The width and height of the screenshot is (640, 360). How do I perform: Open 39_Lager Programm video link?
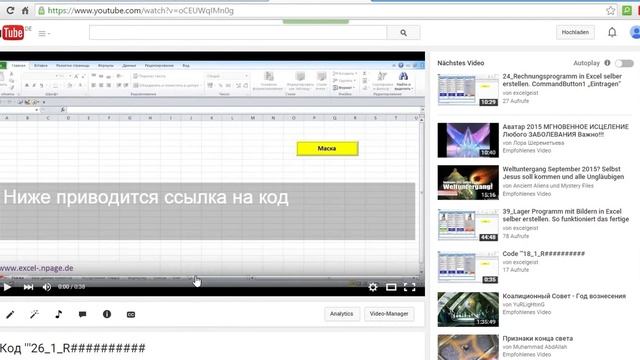[565, 215]
